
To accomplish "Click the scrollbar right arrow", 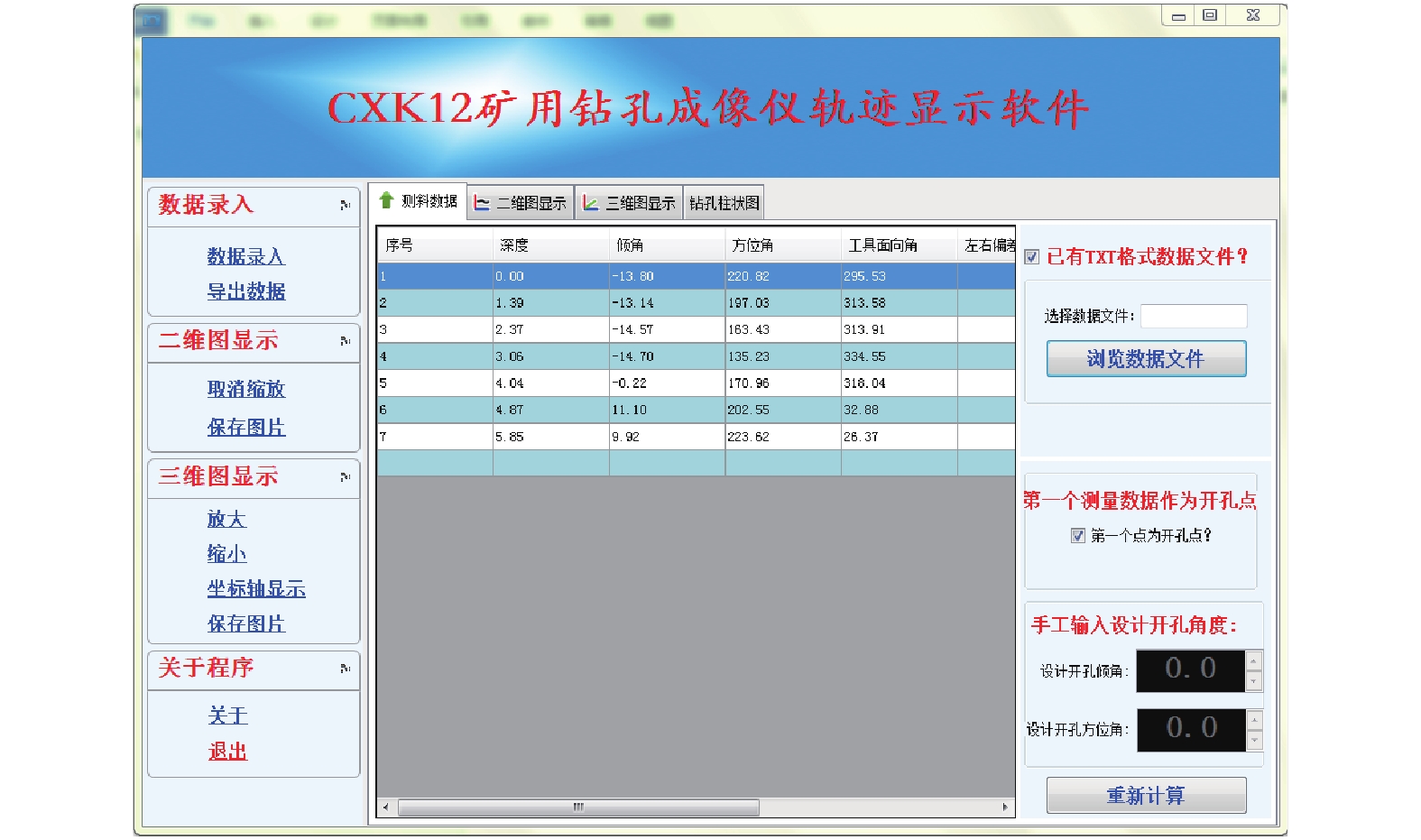I will [x=1005, y=808].
